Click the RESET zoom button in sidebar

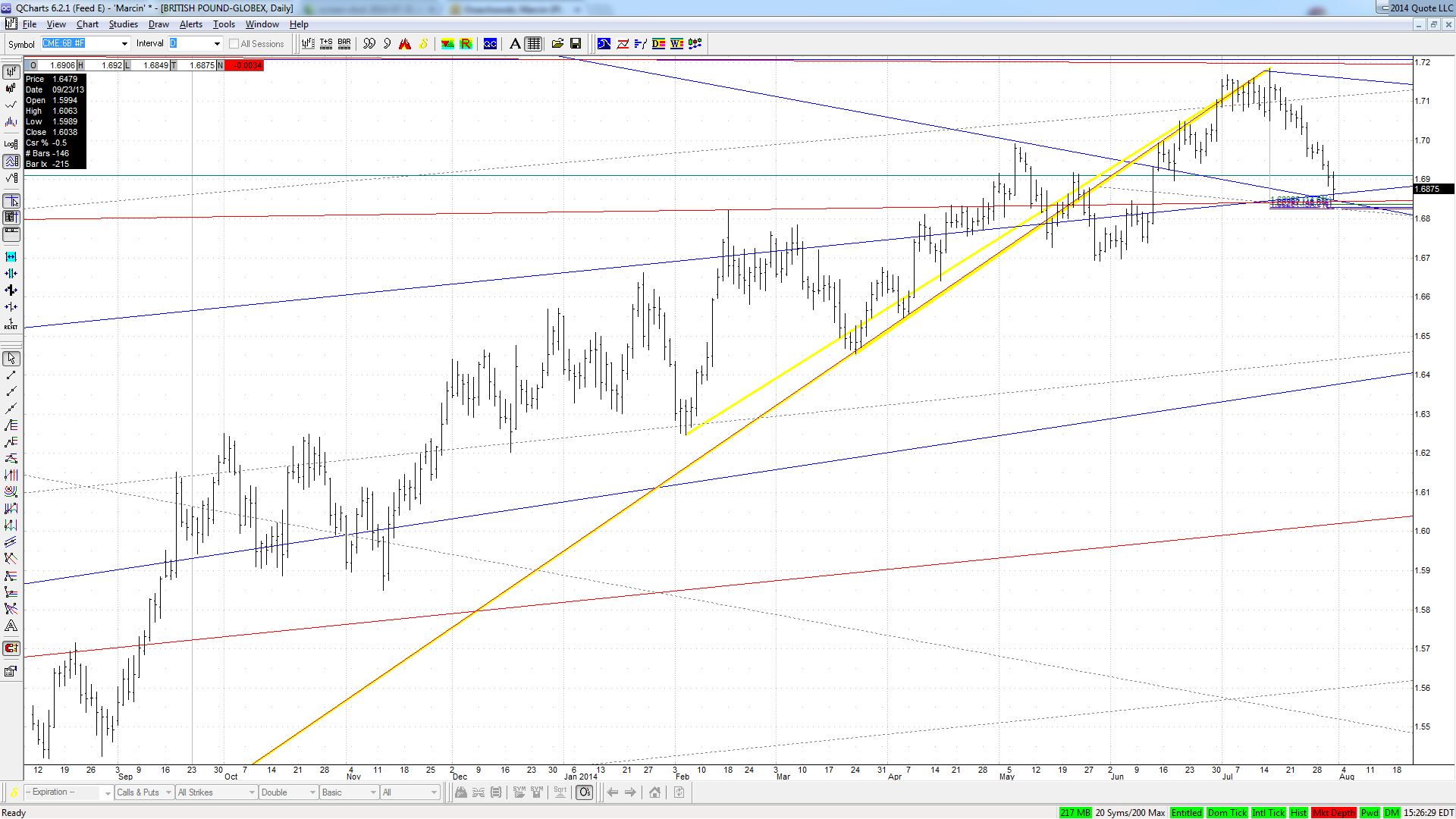click(11, 324)
